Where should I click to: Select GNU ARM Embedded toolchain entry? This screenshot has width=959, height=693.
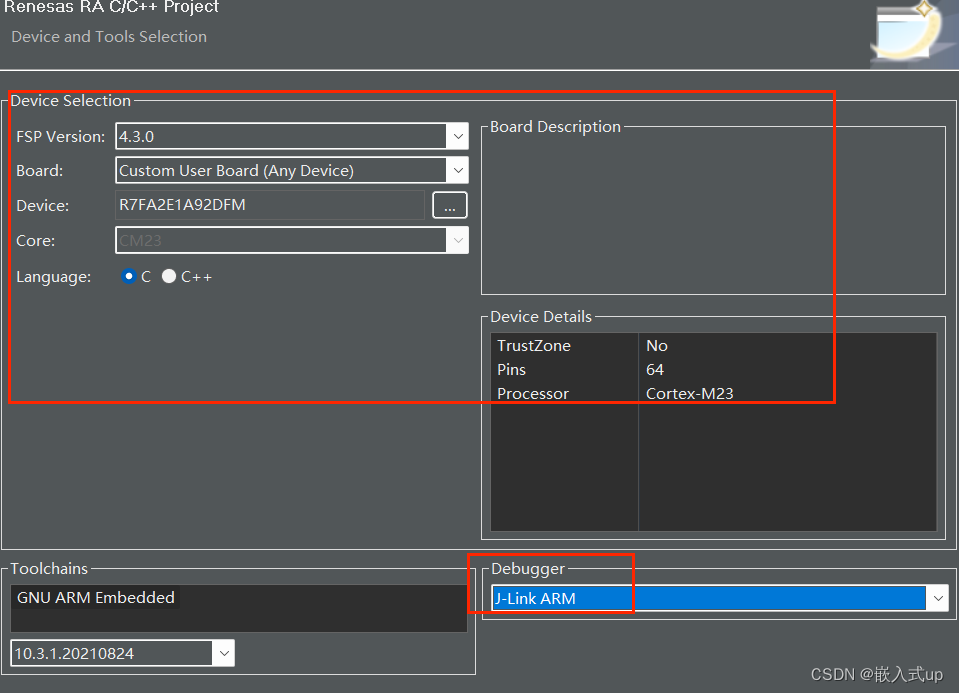pos(96,598)
